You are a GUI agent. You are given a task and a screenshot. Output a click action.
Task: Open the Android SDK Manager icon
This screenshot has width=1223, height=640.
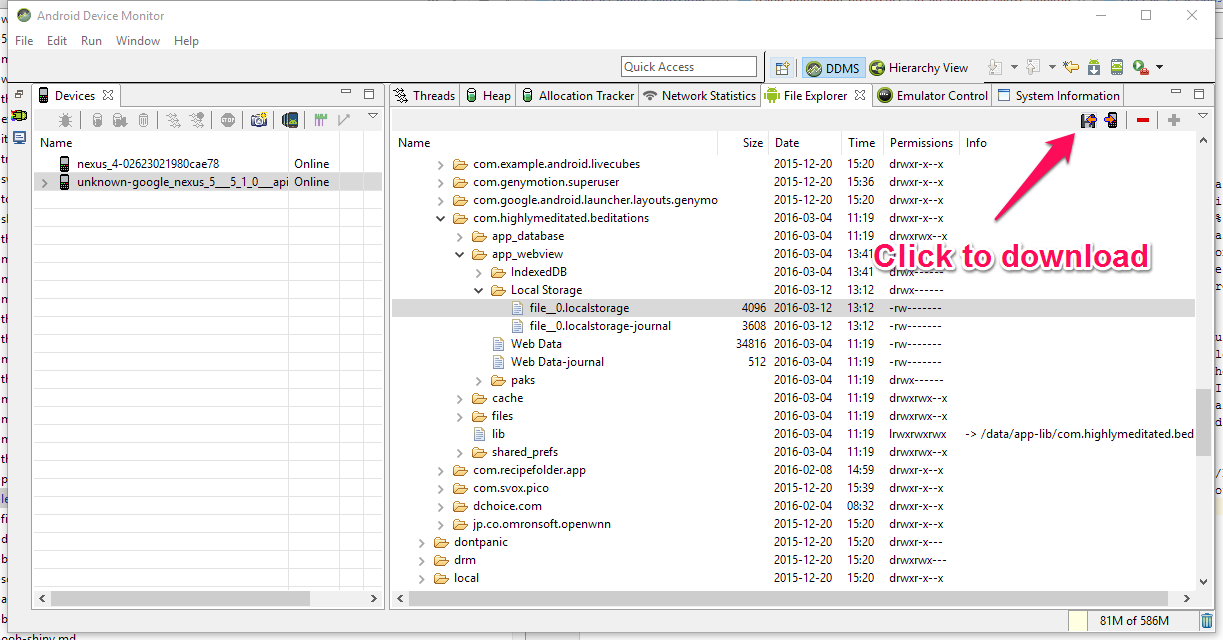[x=1094, y=68]
